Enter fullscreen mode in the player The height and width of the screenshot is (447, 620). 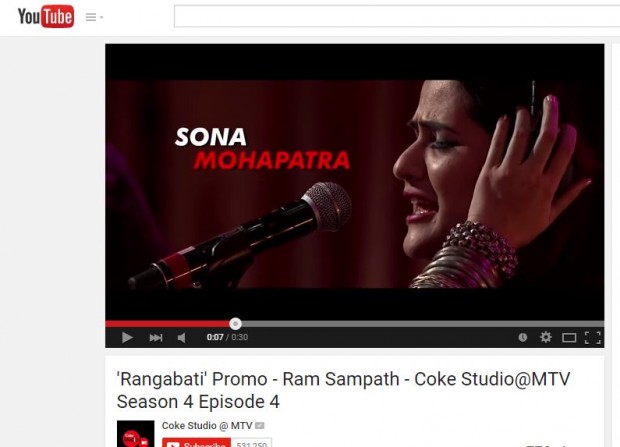point(592,338)
